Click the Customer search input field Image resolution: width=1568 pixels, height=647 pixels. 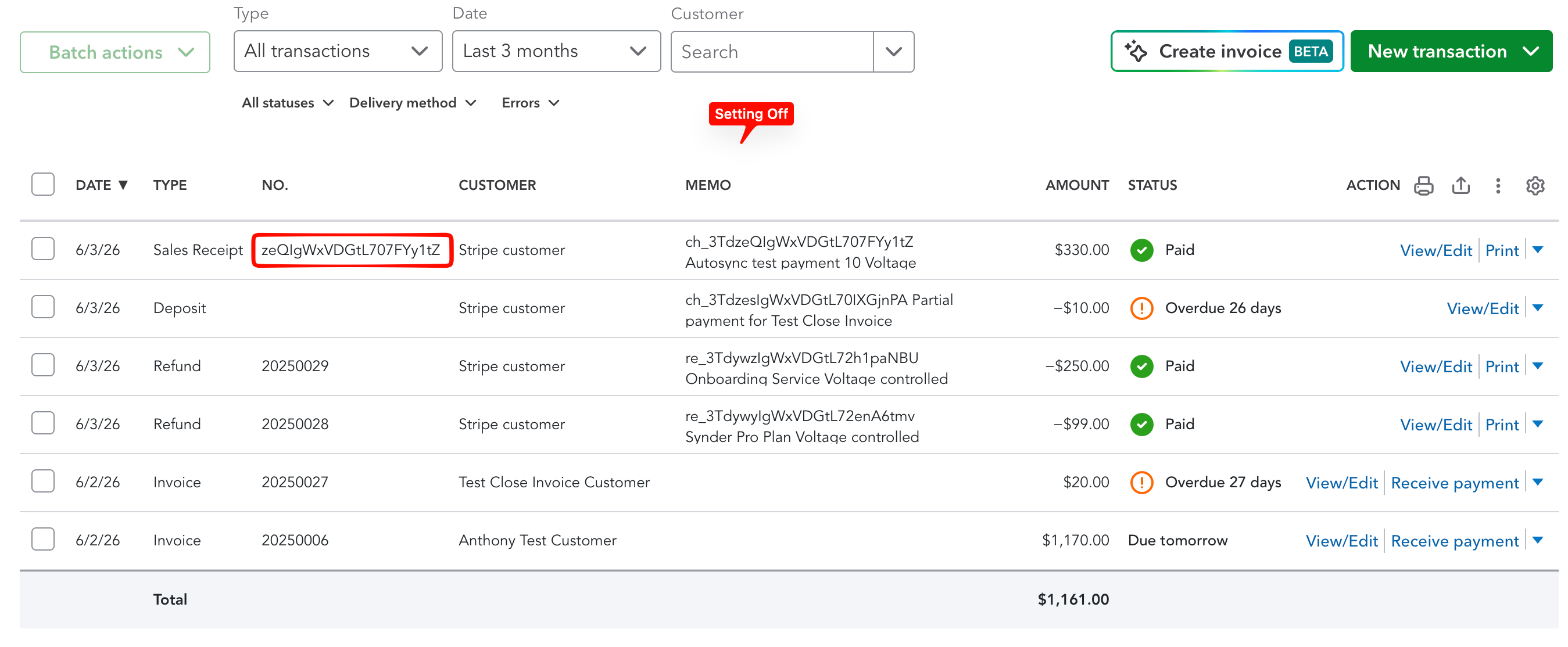click(x=772, y=52)
